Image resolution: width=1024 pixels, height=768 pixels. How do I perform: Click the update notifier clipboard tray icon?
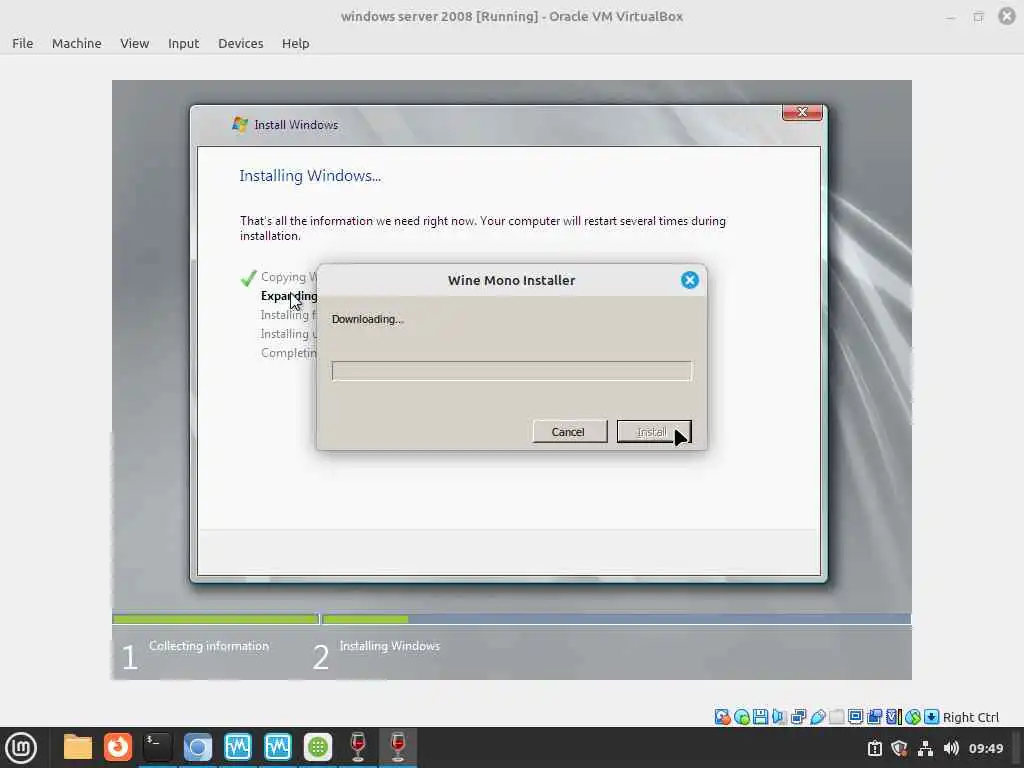click(x=874, y=748)
